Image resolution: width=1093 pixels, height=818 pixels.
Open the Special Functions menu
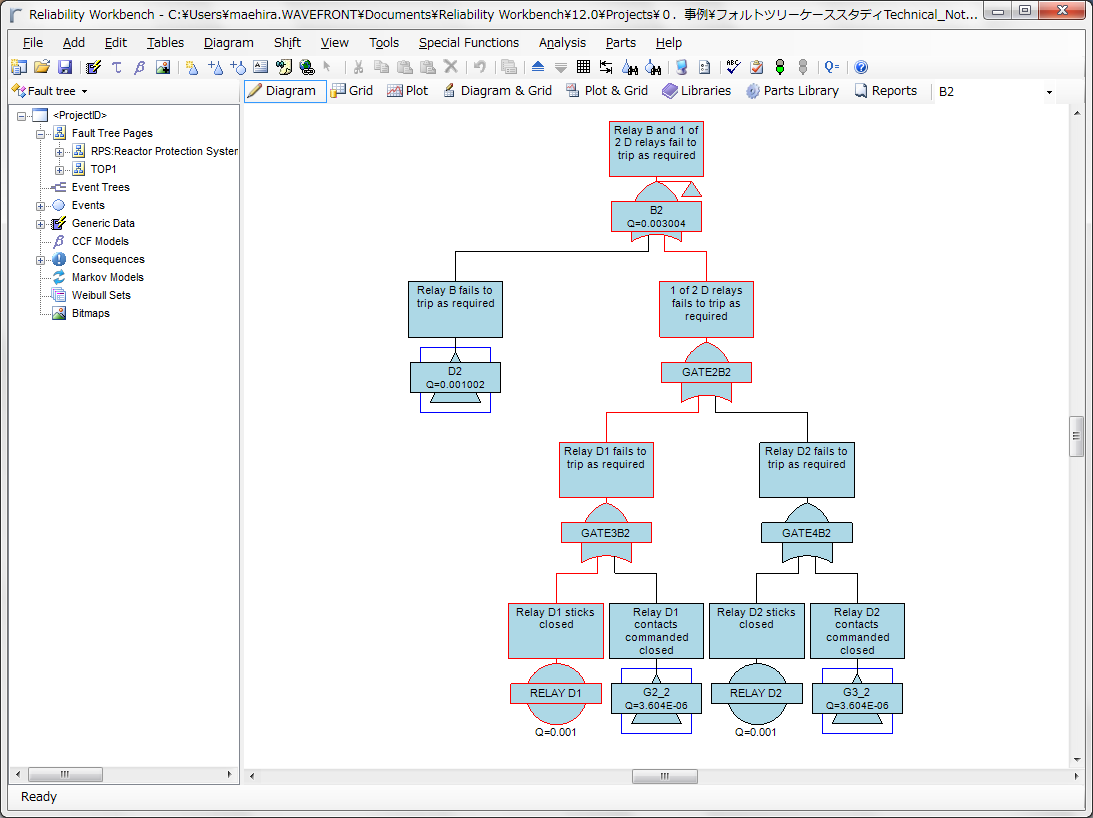(x=468, y=43)
